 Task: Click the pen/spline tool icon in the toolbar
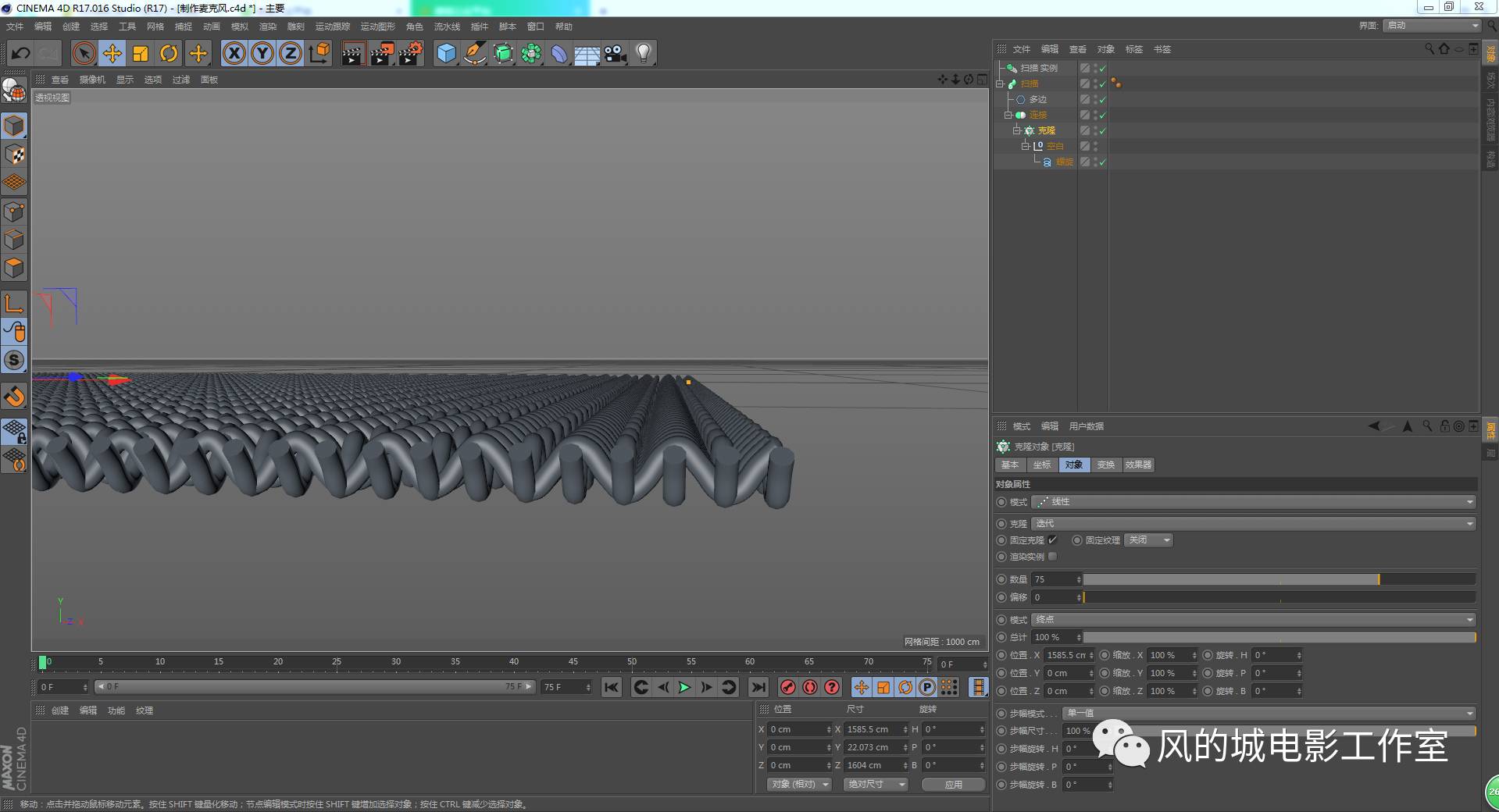[475, 53]
